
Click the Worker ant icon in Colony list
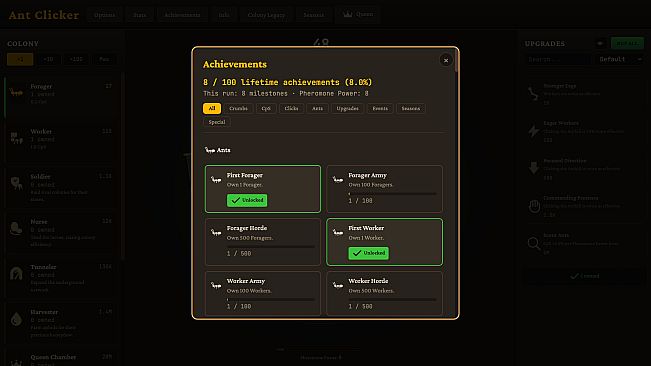pos(16,138)
